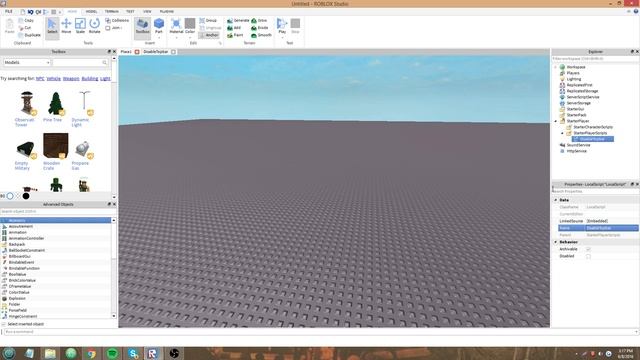640x360 pixels.
Task: Open Spotify from the taskbar
Action: point(112,353)
